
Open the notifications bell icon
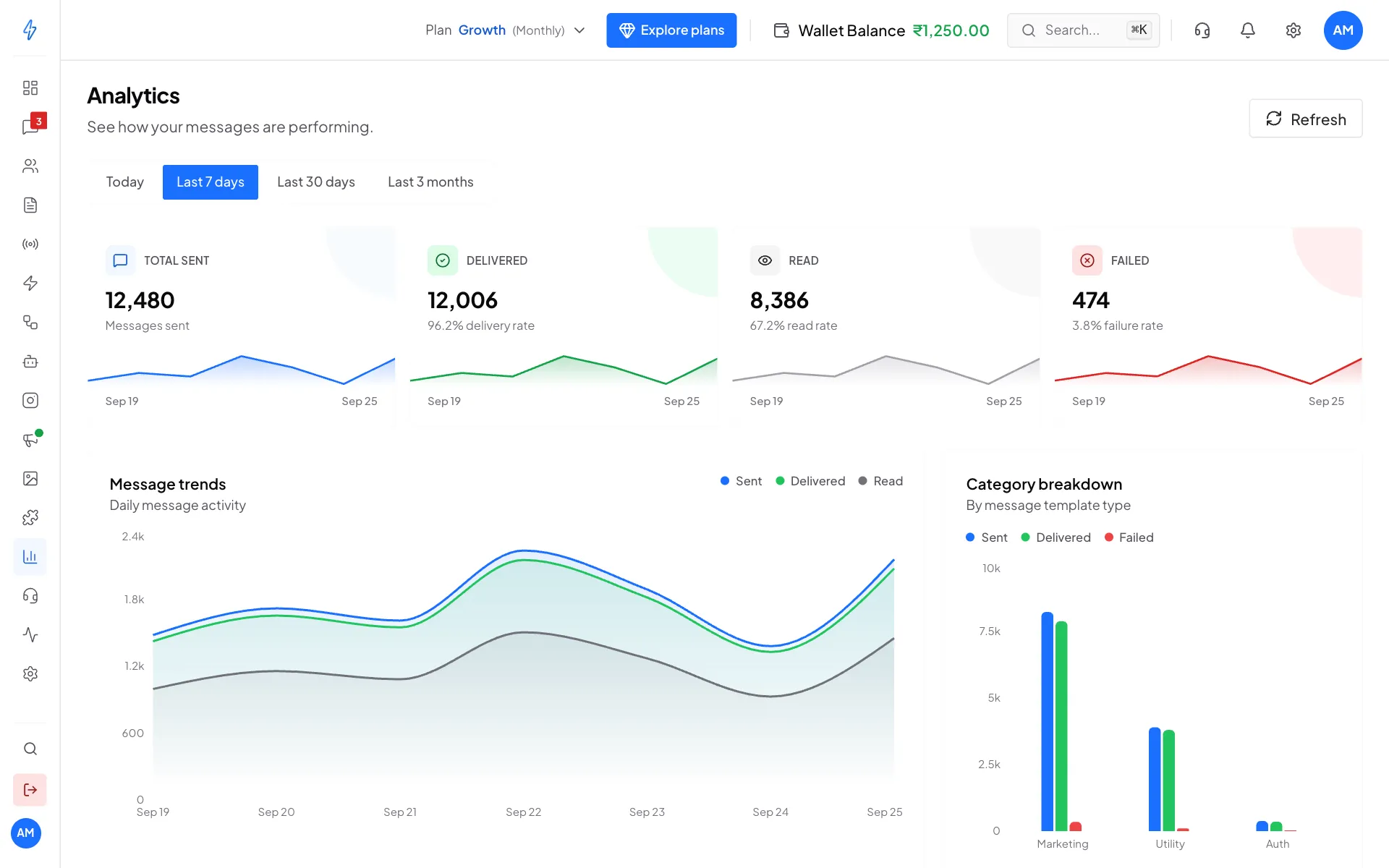tap(1248, 30)
